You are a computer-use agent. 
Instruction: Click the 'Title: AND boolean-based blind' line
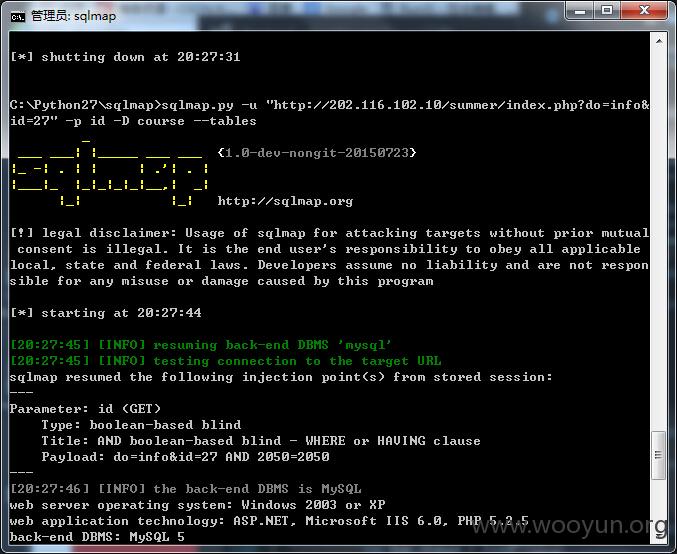click(x=261, y=441)
